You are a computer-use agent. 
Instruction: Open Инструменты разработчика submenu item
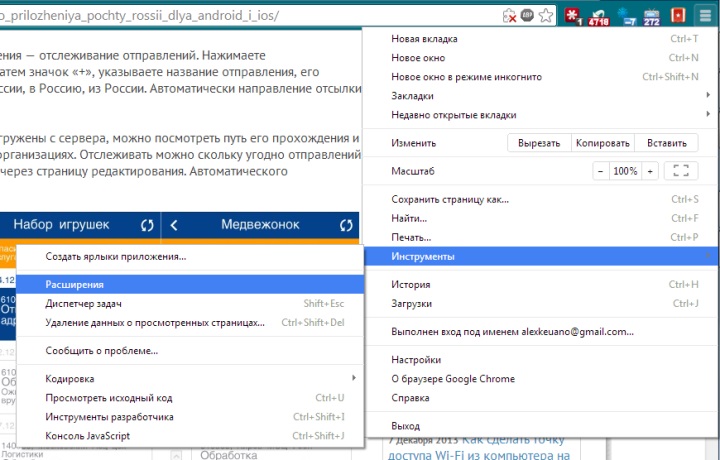[190, 417]
